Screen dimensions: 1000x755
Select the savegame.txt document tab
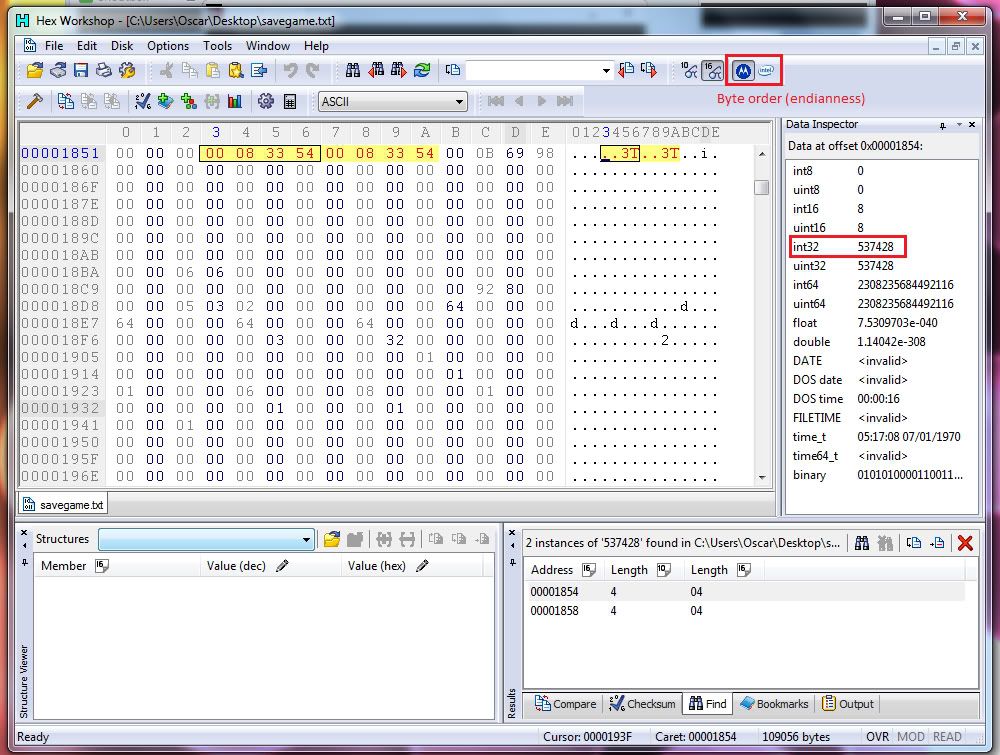[x=63, y=505]
